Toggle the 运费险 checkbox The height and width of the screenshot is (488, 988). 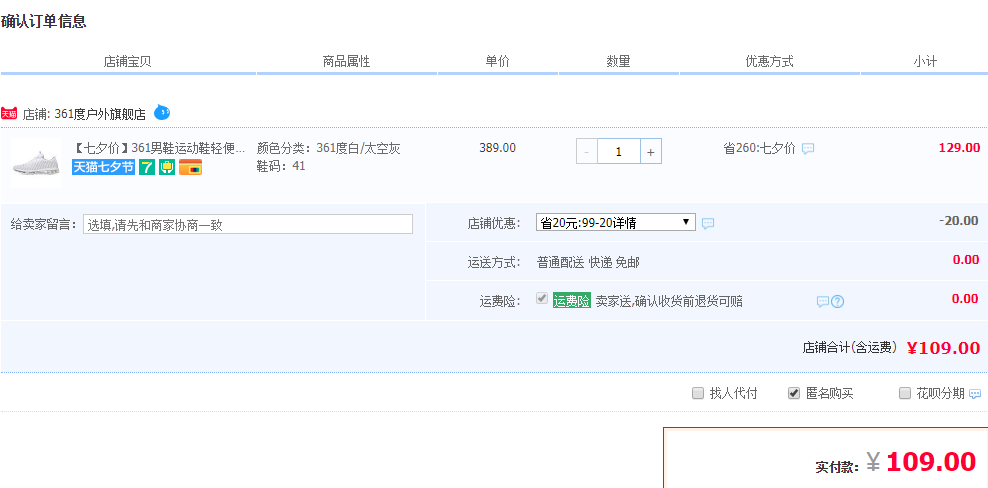point(542,299)
